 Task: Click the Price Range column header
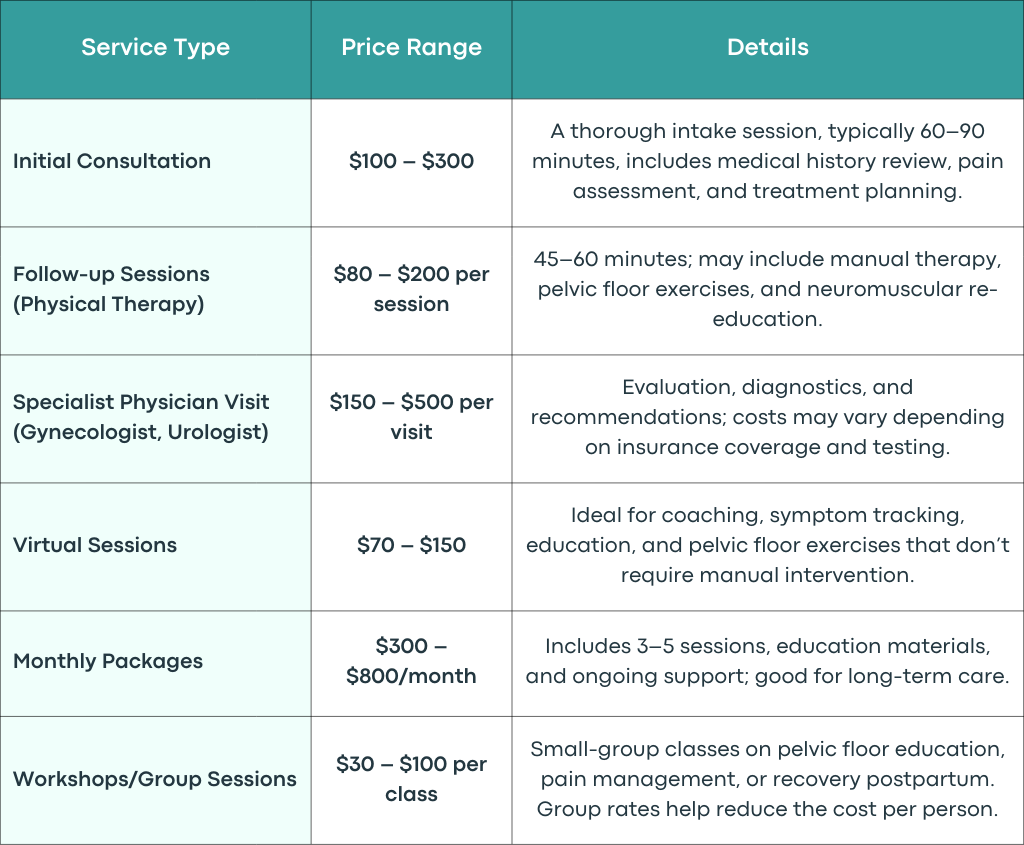(x=411, y=47)
